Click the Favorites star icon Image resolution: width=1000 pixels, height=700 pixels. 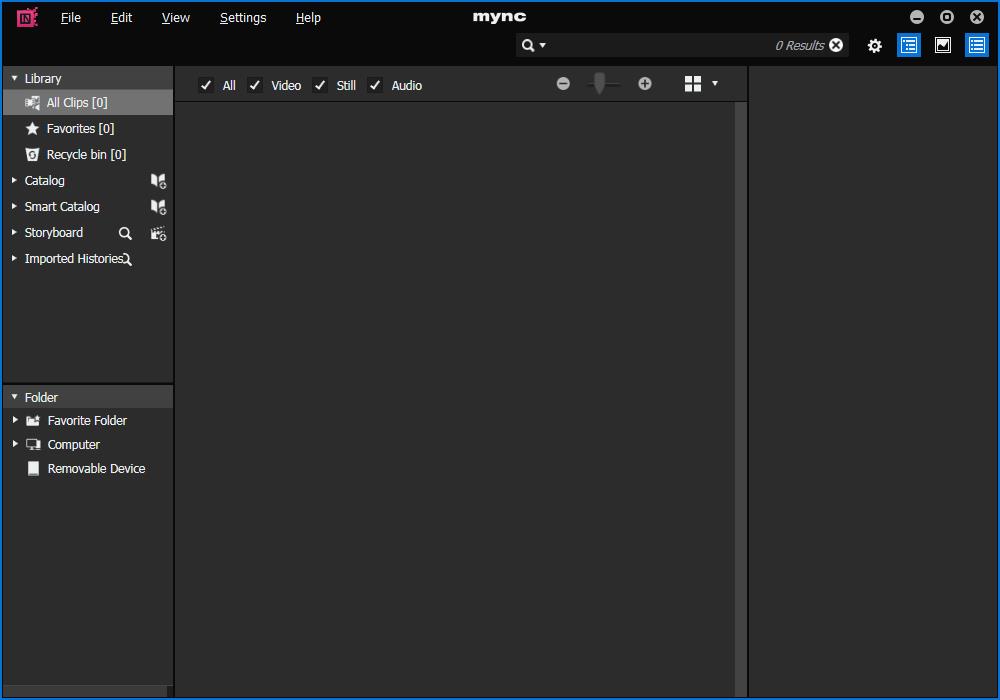(32, 129)
